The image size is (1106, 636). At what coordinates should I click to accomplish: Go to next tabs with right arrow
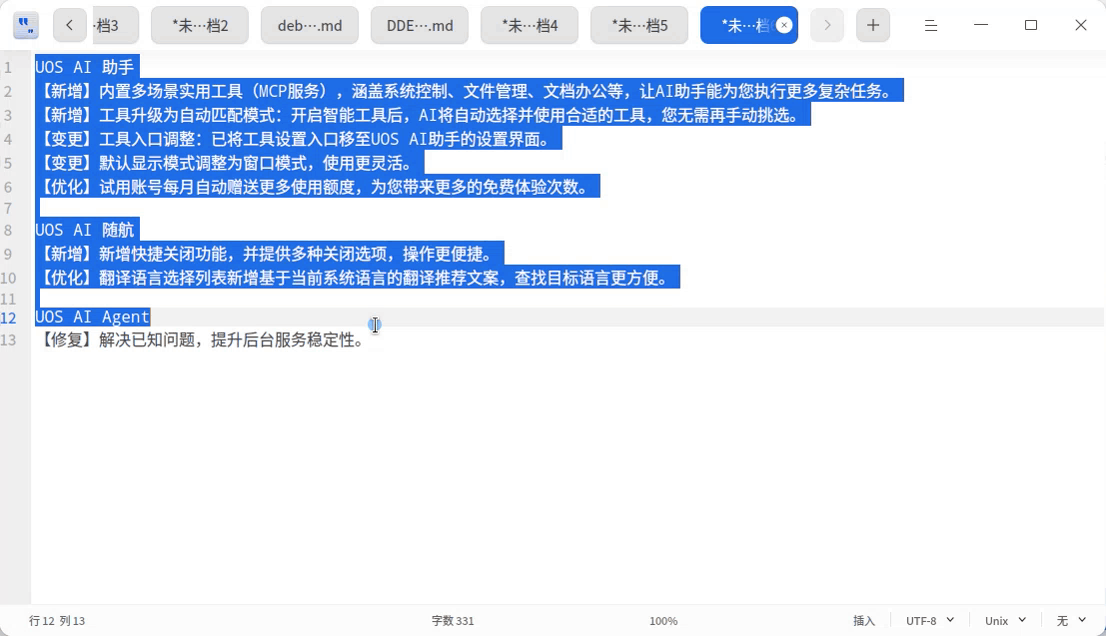827,25
